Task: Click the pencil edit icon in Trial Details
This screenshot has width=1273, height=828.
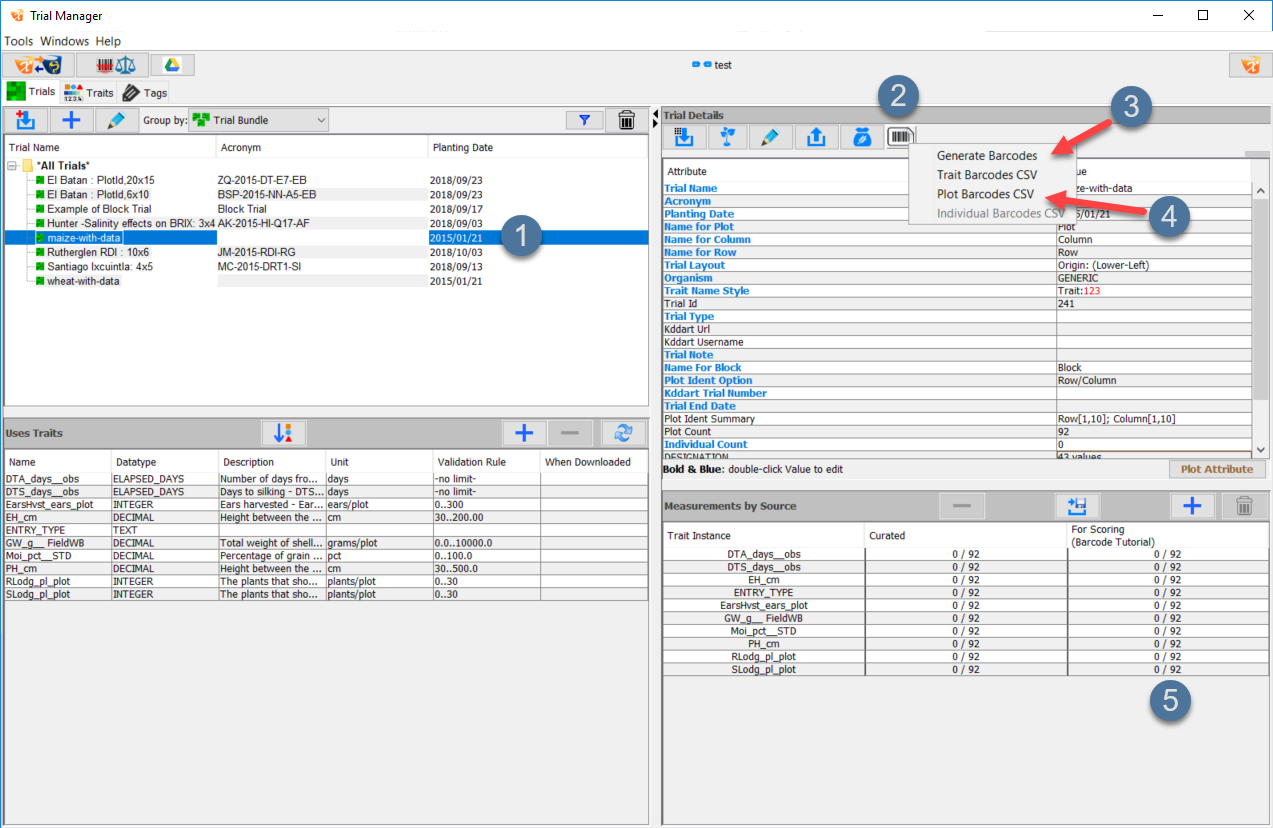Action: click(771, 138)
